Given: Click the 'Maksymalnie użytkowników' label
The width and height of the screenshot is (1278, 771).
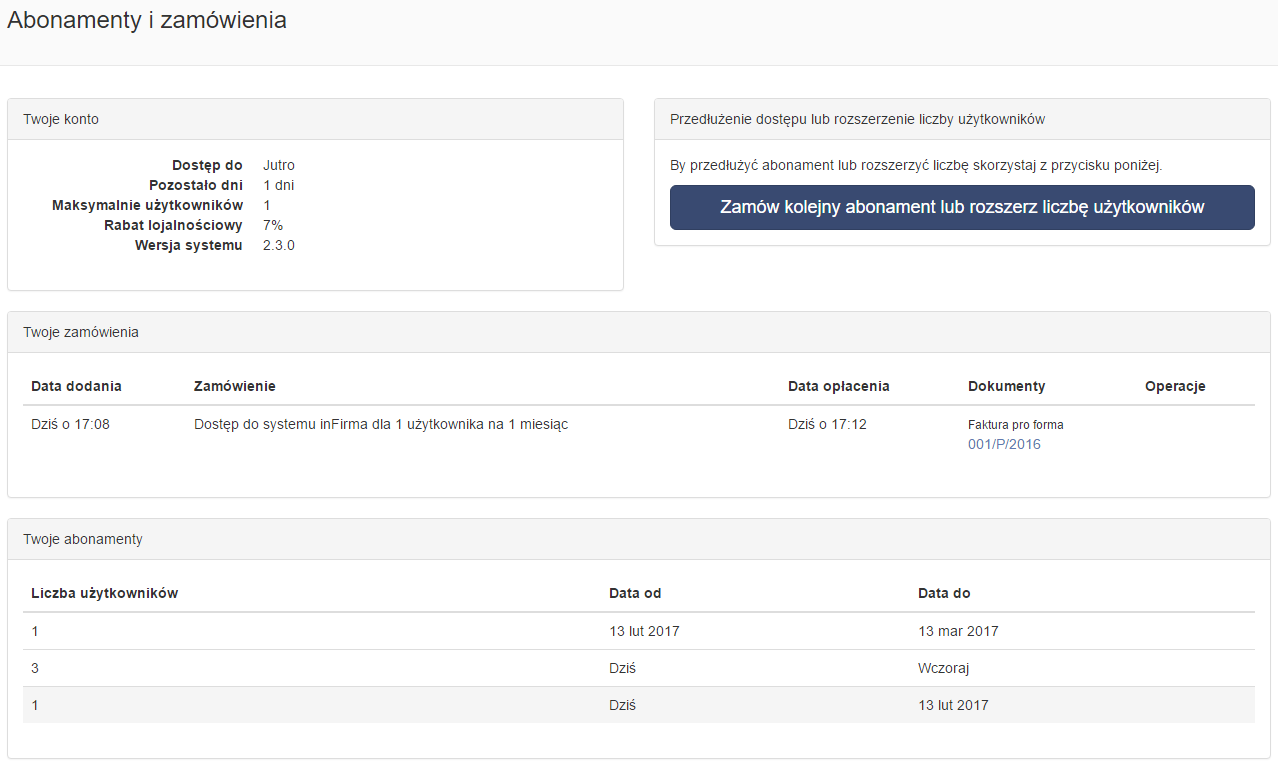Looking at the screenshot, I should click(x=147, y=205).
